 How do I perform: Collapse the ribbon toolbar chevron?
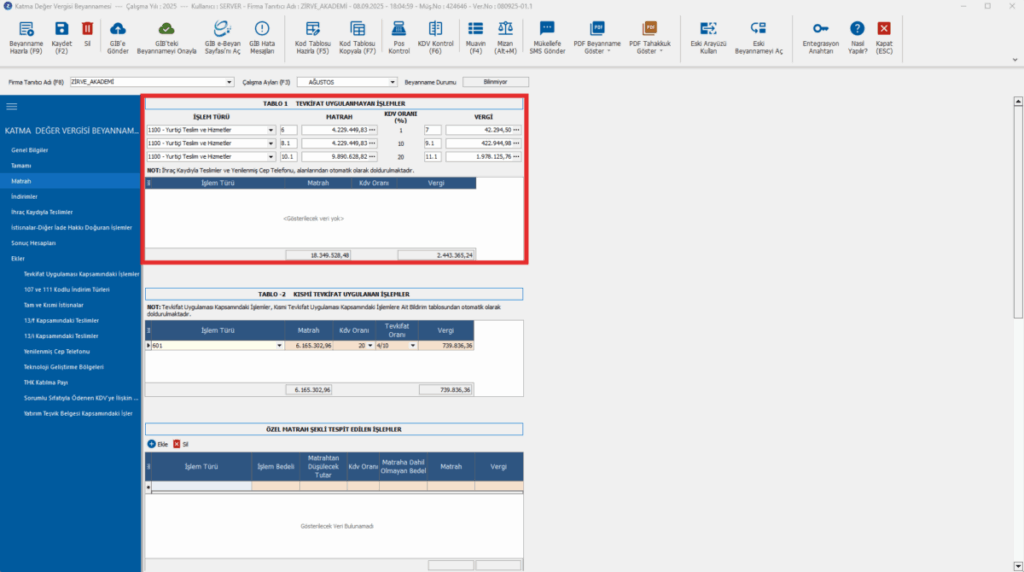click(x=1015, y=59)
